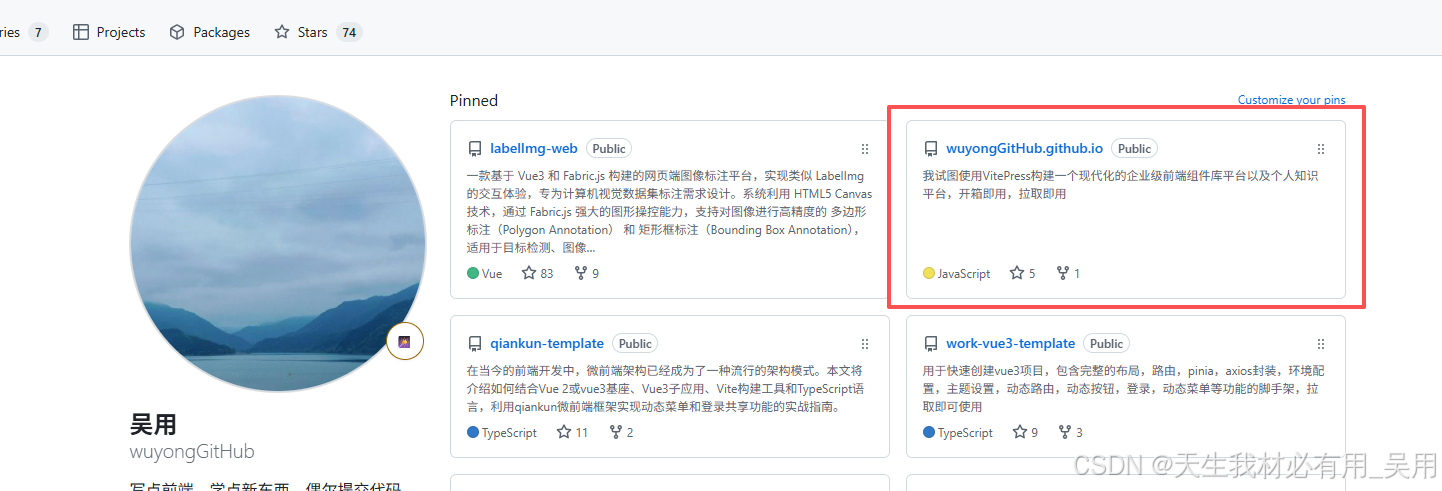Image resolution: width=1442 pixels, height=491 pixels.
Task: Click the yellow JavaScript language dot
Action: (929, 273)
